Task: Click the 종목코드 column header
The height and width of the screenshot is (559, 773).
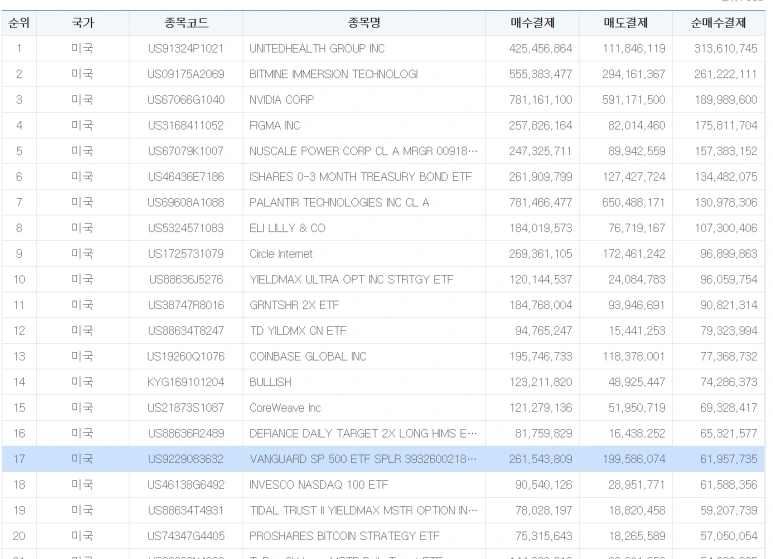Action: click(186, 23)
